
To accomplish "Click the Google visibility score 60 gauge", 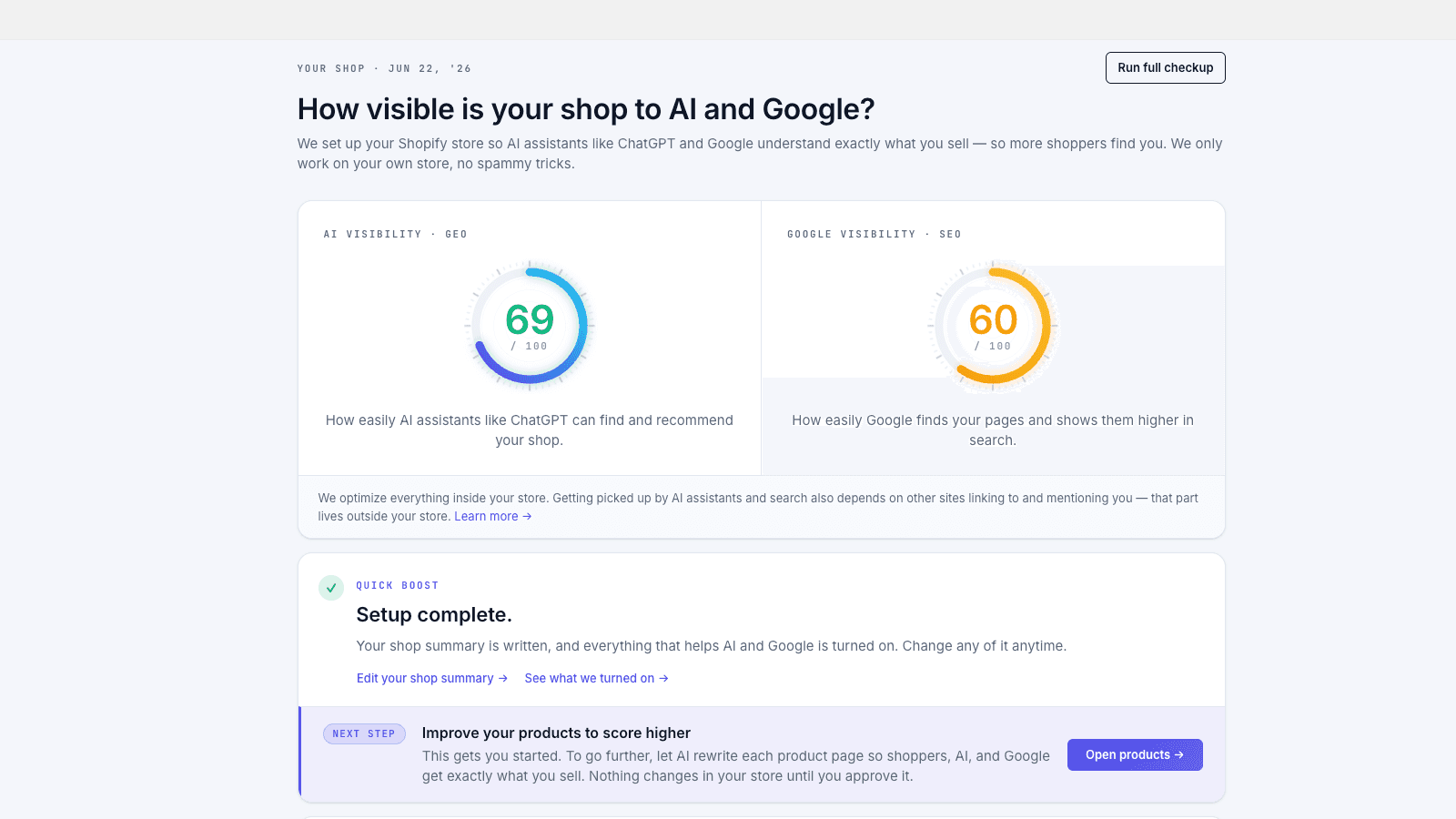I will coord(993,326).
